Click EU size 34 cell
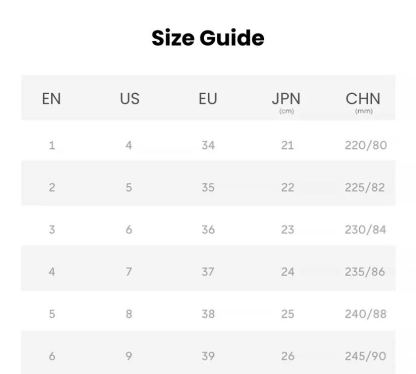Image resolution: width=416 pixels, height=374 pixels. pos(208,145)
